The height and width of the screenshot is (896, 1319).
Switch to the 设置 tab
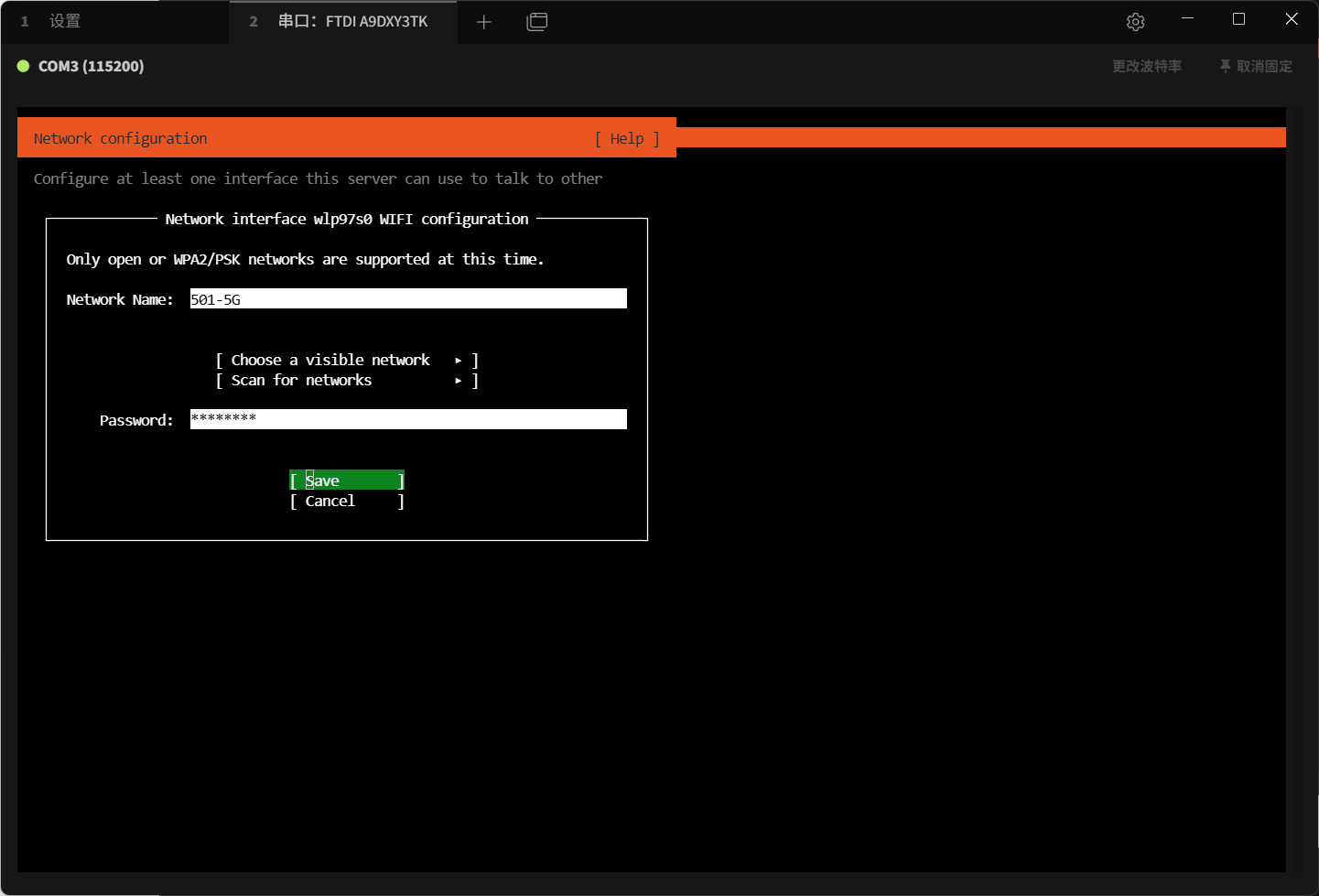(64, 21)
